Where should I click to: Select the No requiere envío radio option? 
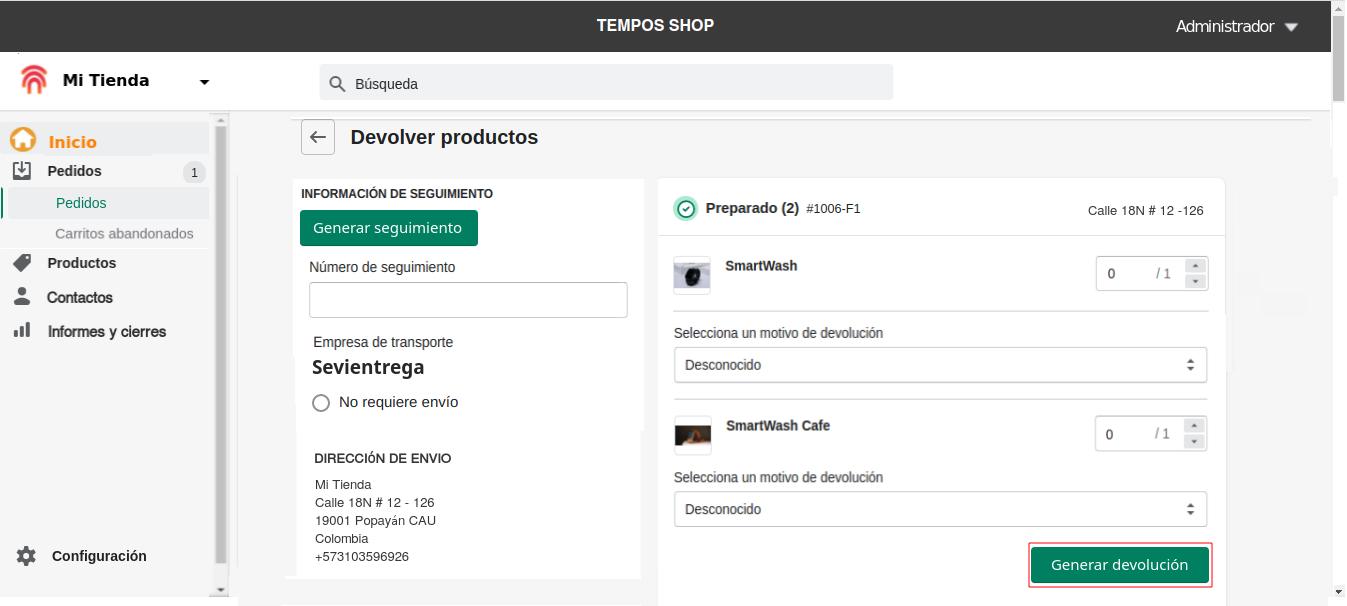[x=321, y=403]
